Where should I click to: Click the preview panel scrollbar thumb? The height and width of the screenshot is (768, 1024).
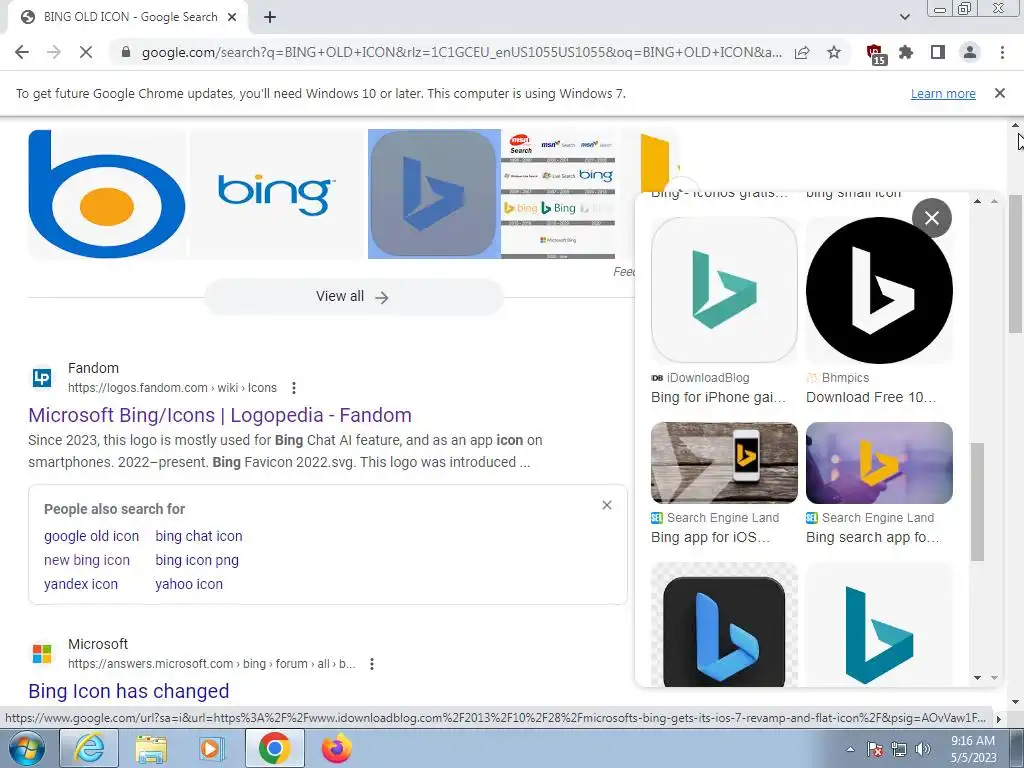pyautogui.click(x=977, y=502)
